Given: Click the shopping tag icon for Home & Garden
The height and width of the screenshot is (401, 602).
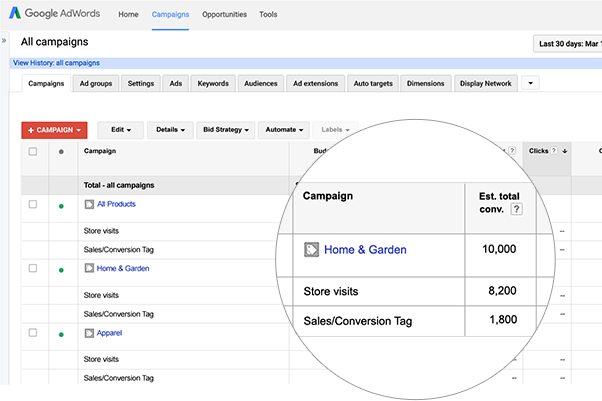Looking at the screenshot, I should click(89, 268).
